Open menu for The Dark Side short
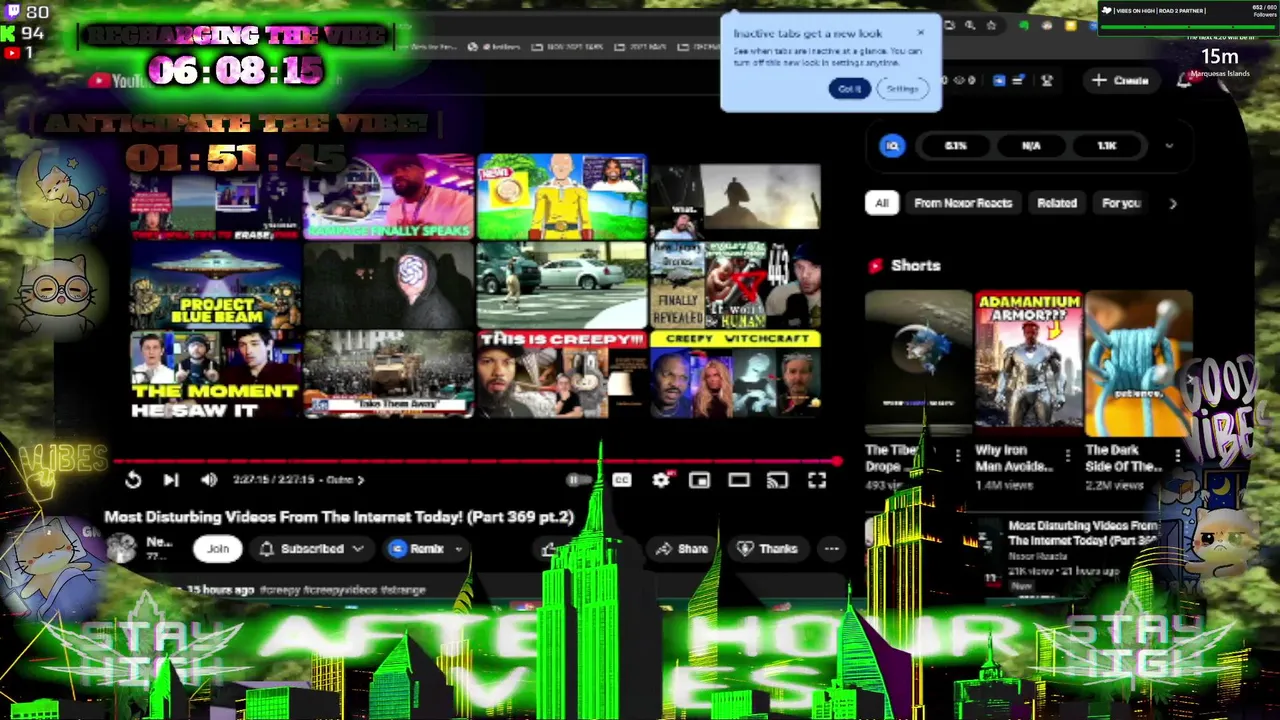1280x720 pixels. tap(1178, 456)
